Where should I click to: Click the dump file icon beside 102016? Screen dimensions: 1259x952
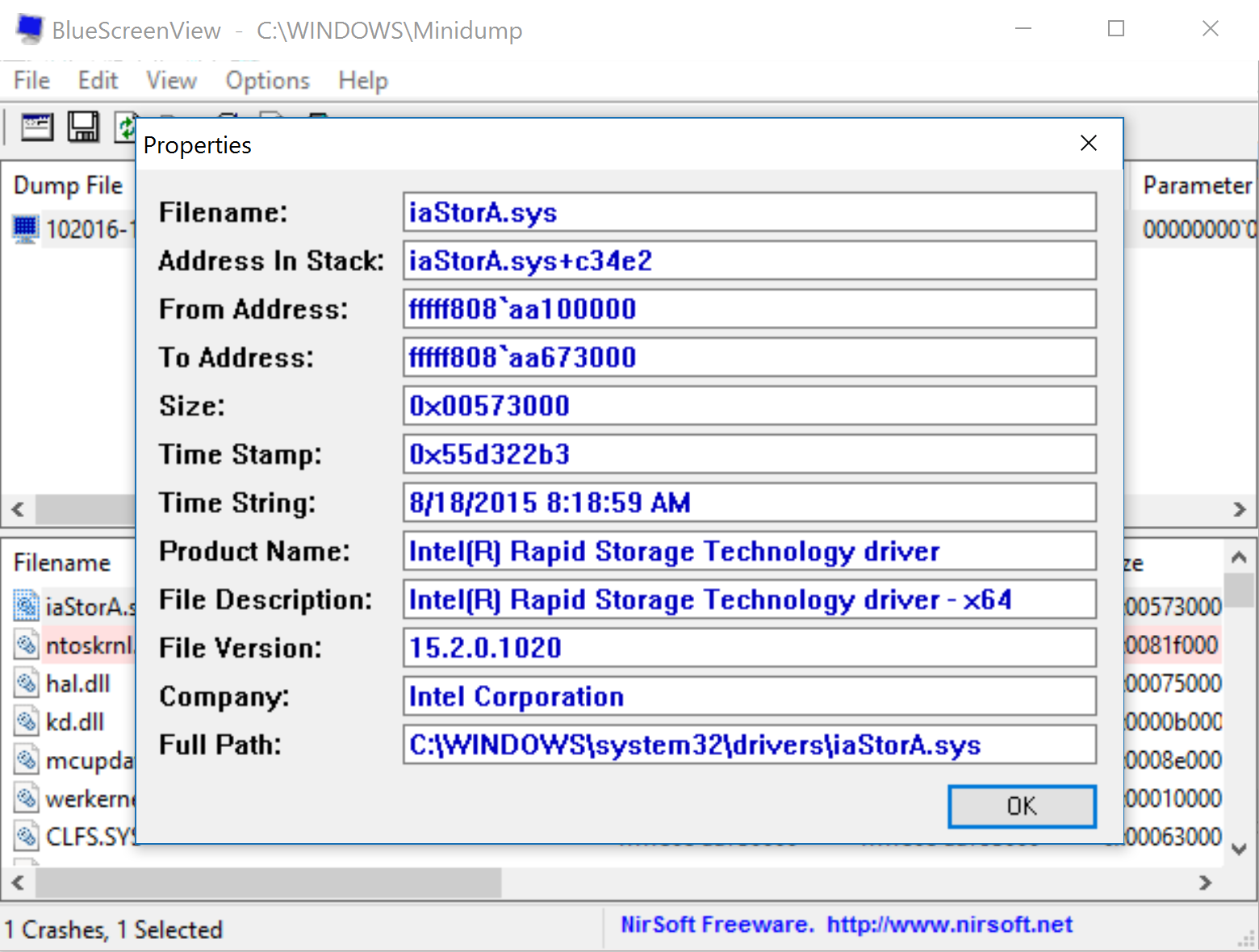26,229
